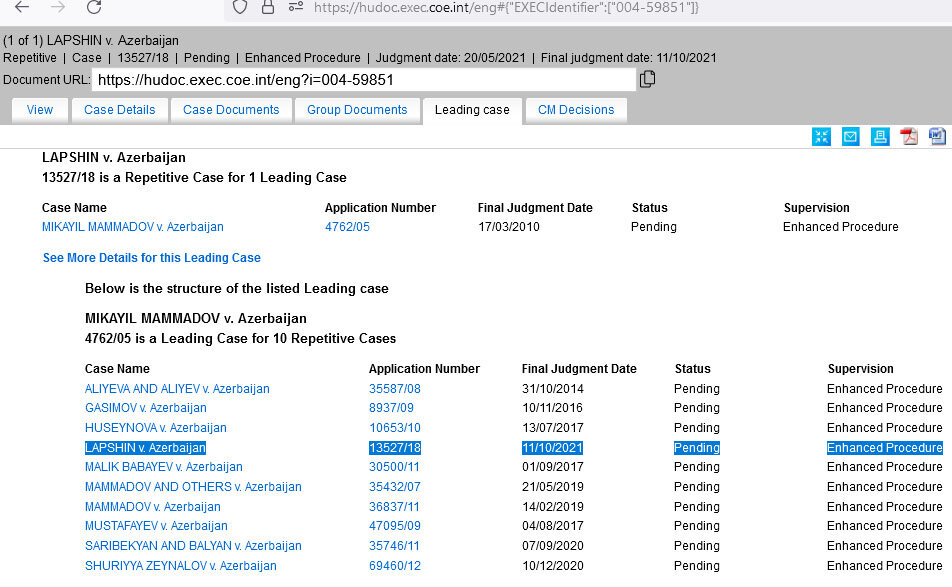The image size is (952, 587).
Task: Open application number 35587/08
Action: point(395,389)
